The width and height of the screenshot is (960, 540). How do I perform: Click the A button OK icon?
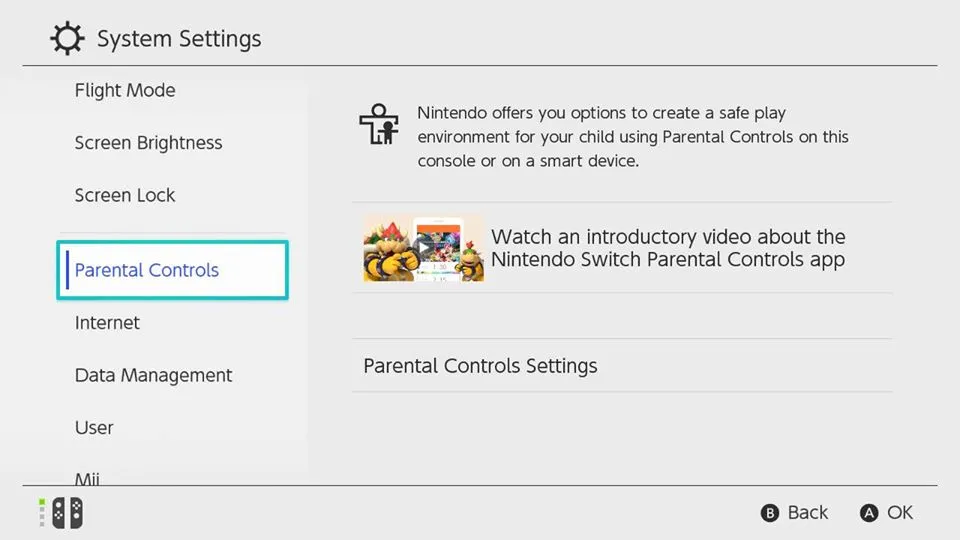tap(869, 513)
